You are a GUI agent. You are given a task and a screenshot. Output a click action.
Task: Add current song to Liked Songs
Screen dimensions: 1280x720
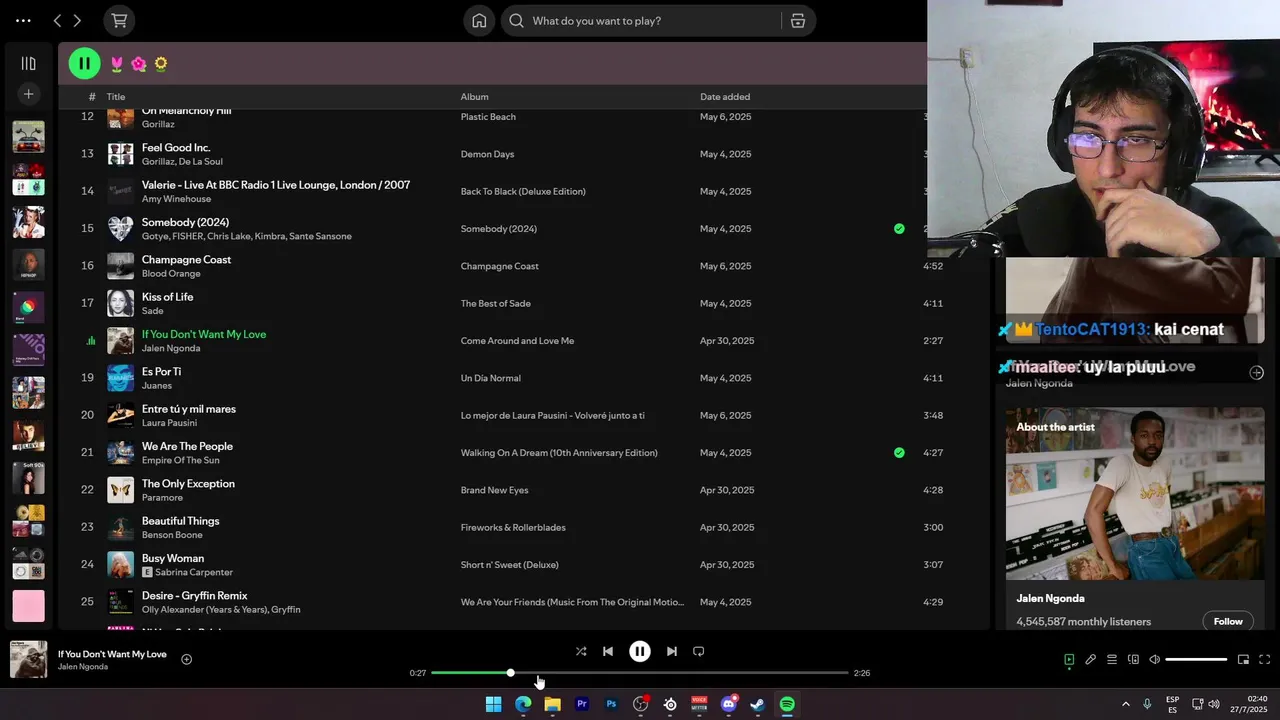pyautogui.click(x=186, y=659)
